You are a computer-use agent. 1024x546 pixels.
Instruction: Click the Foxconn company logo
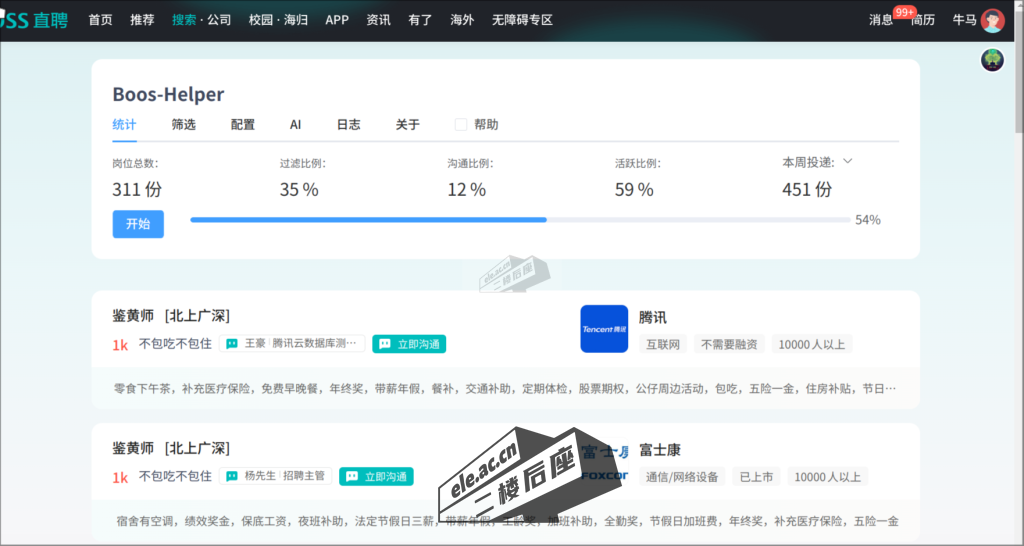[x=604, y=462]
